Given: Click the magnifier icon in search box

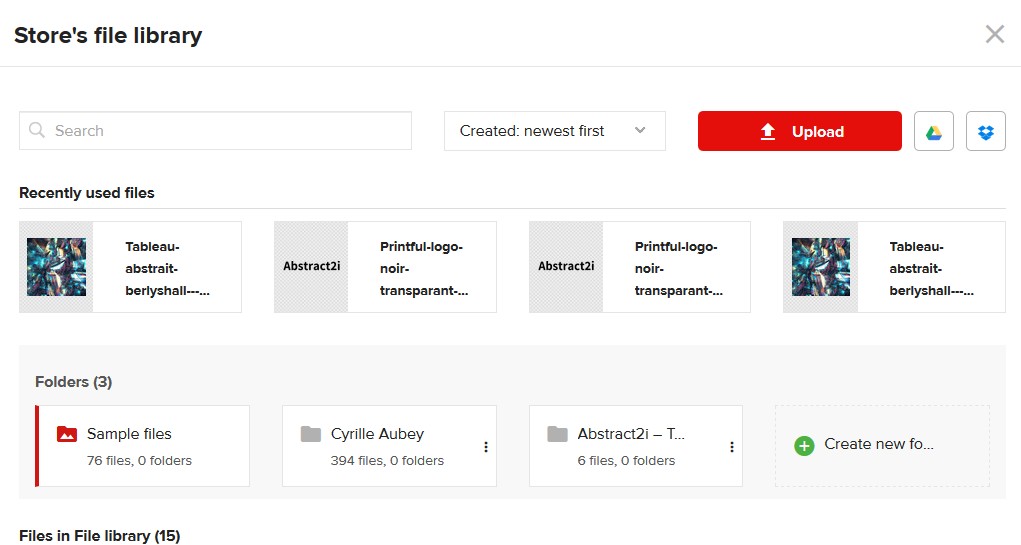Looking at the screenshot, I should (37, 130).
